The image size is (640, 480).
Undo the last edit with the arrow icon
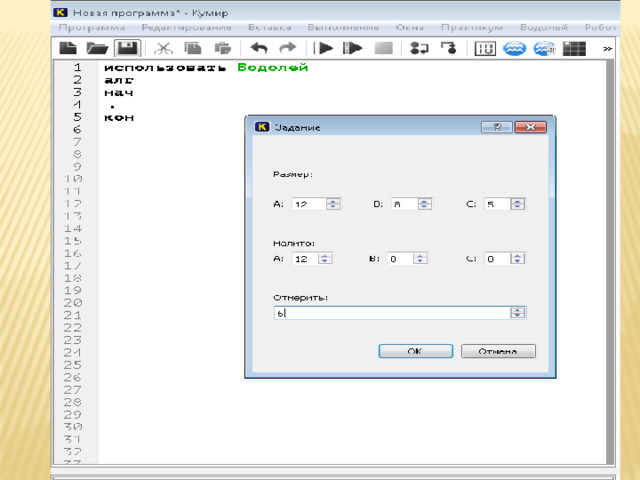[x=258, y=48]
